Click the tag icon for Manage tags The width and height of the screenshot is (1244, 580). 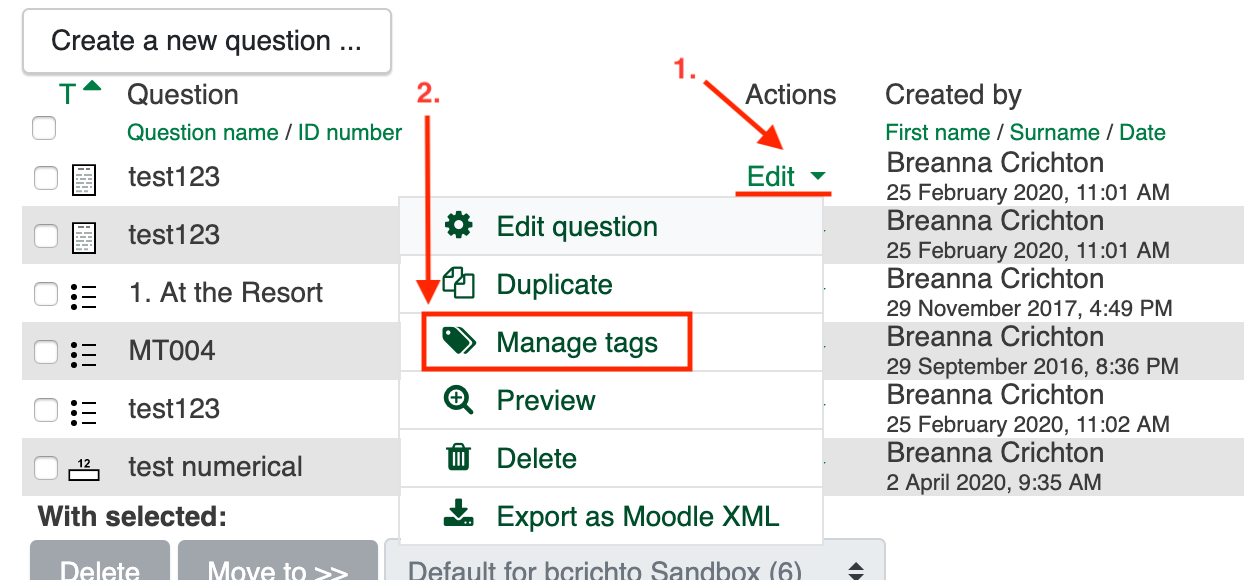tap(458, 342)
